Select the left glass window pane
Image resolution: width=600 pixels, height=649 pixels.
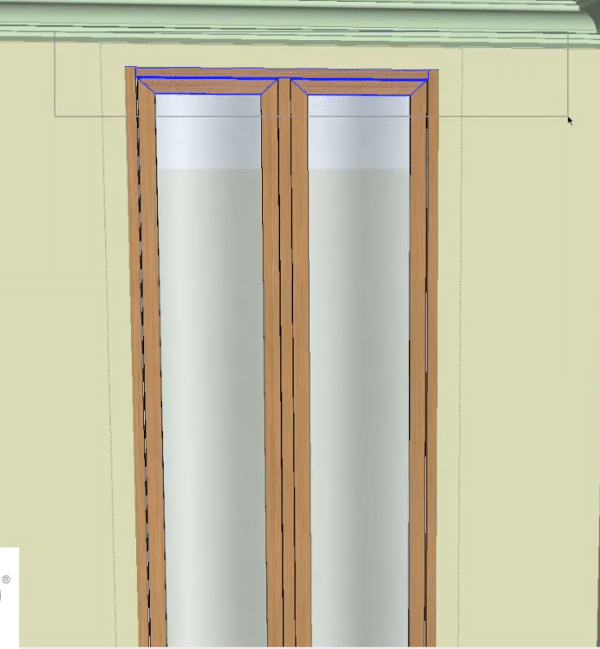click(211, 368)
